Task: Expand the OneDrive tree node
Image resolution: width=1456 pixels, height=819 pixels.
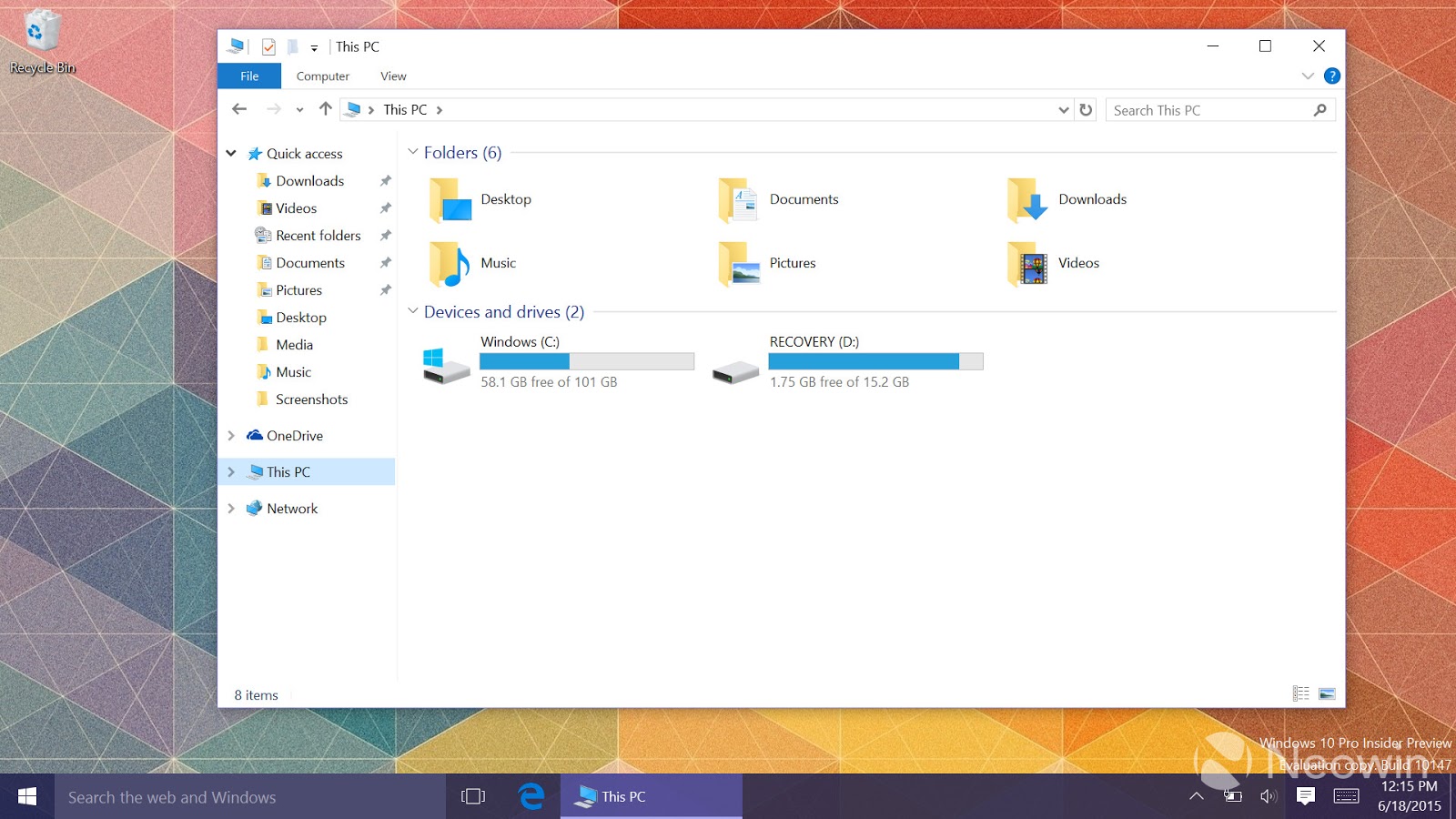Action: (231, 436)
